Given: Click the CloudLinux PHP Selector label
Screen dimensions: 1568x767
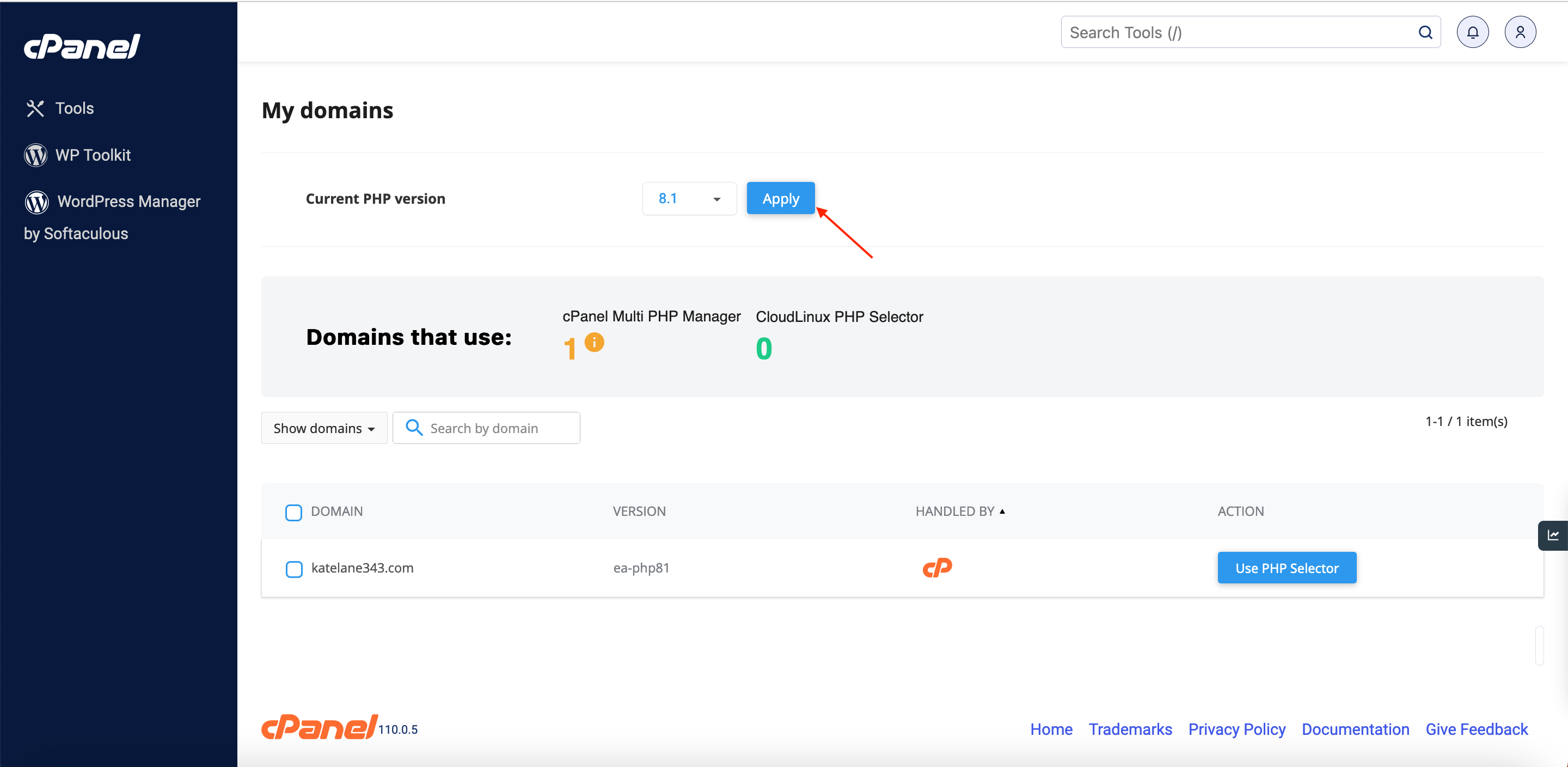Looking at the screenshot, I should (x=840, y=317).
